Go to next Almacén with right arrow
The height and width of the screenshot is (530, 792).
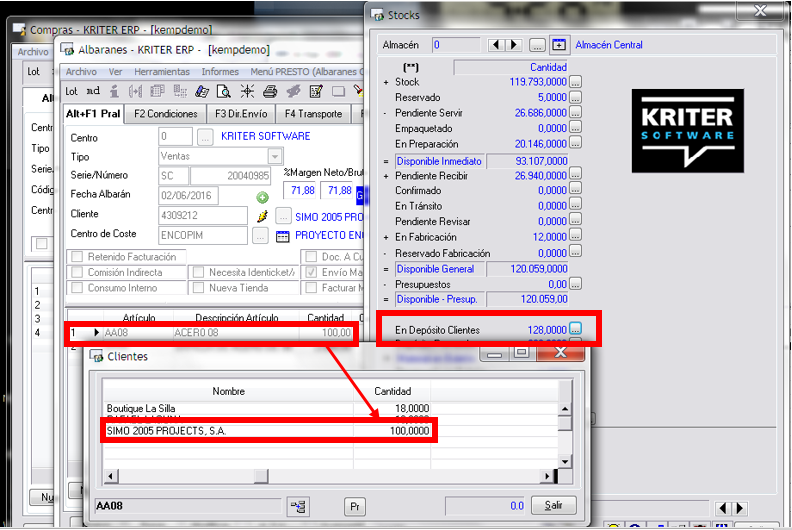514,45
